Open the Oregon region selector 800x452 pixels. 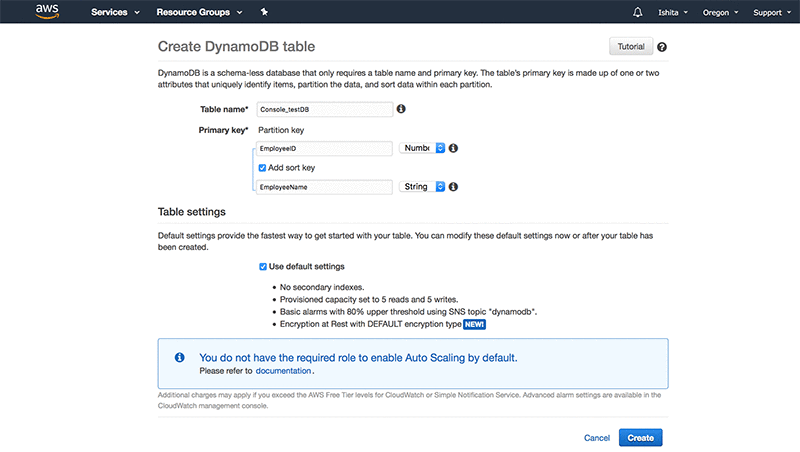pyautogui.click(x=720, y=13)
